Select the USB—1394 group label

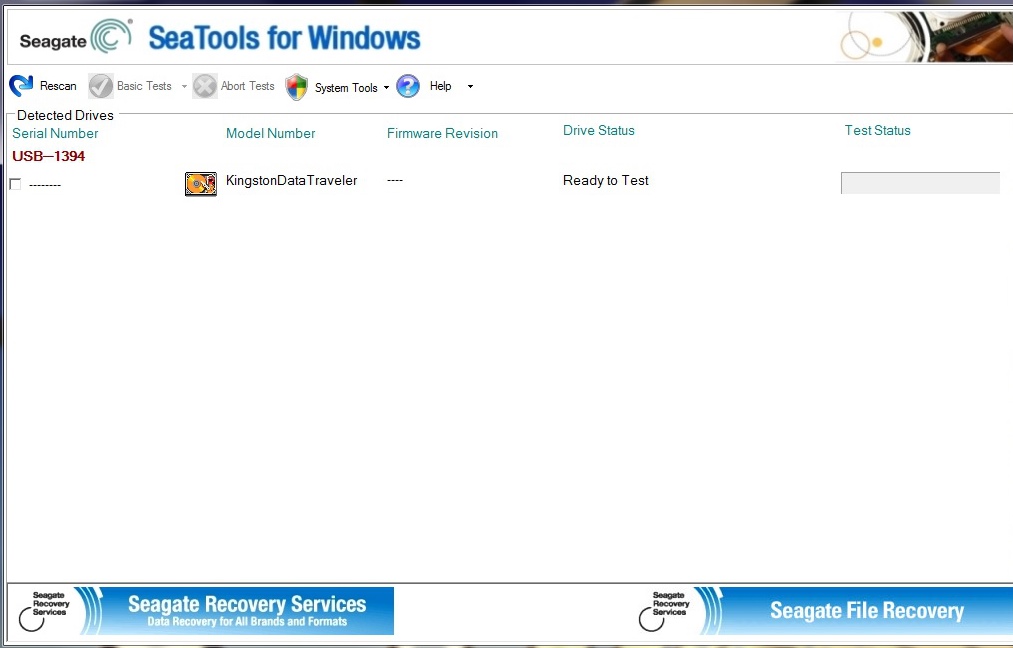(x=48, y=156)
